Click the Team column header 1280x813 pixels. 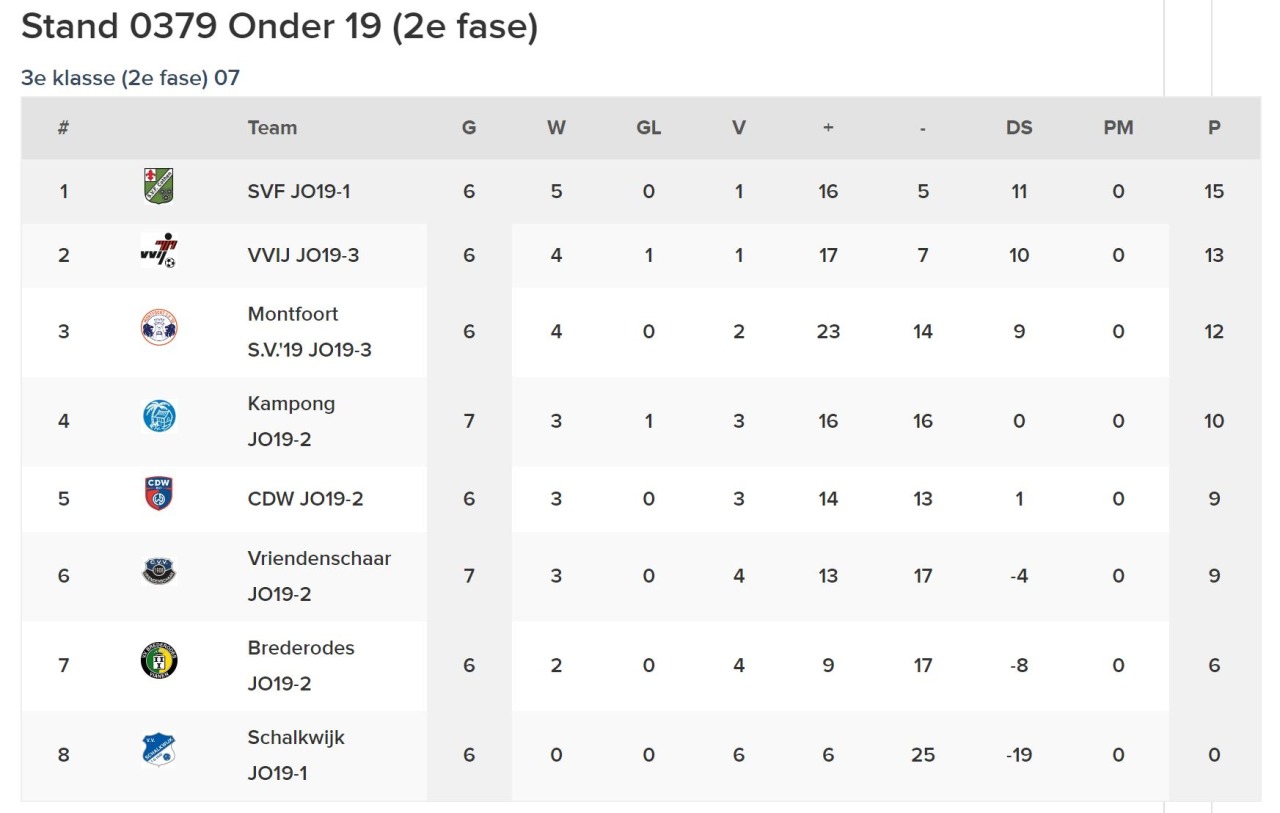[x=272, y=128]
